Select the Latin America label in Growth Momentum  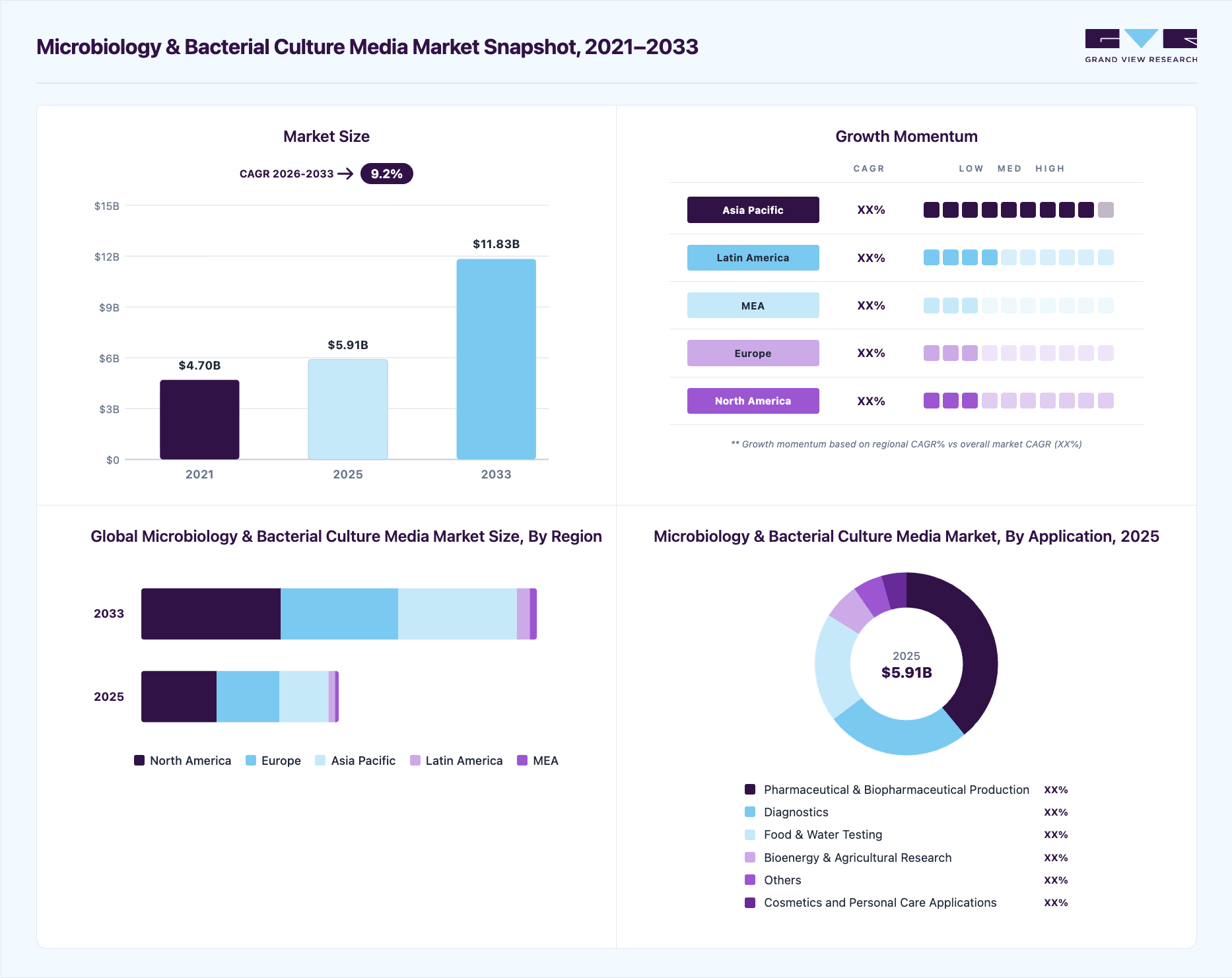point(753,257)
